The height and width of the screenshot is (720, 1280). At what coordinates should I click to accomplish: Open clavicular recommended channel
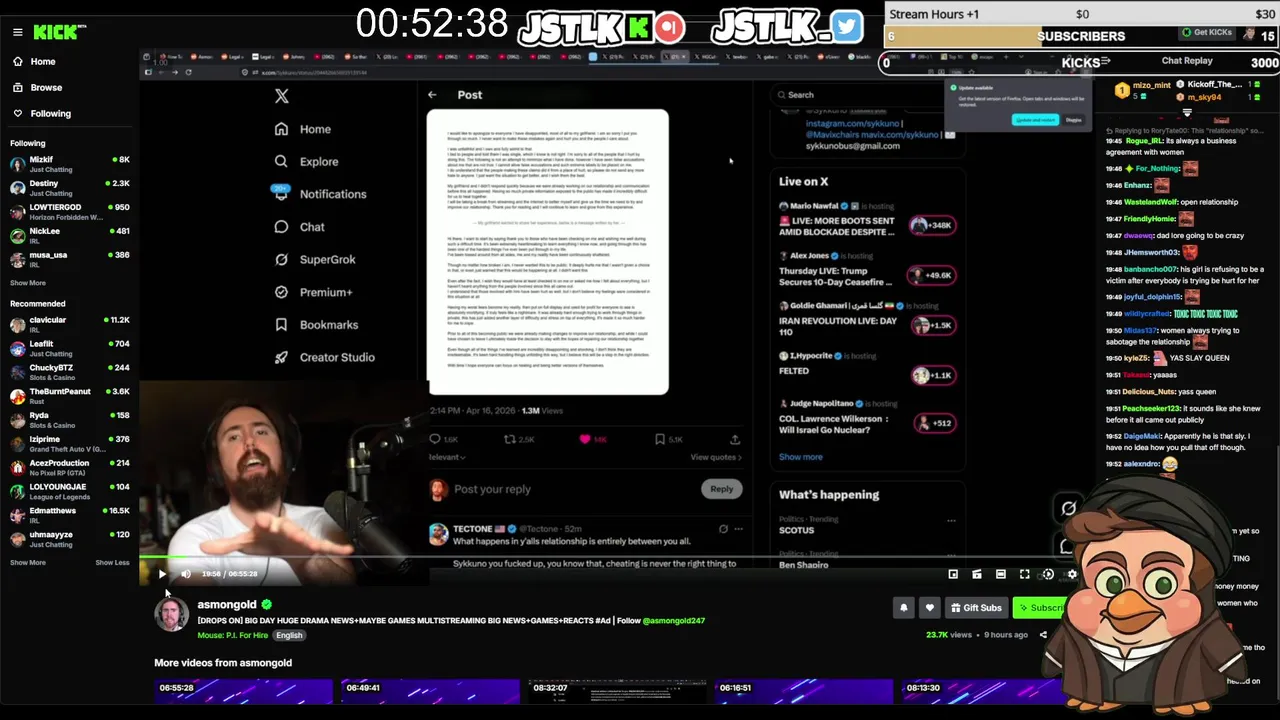(x=69, y=325)
